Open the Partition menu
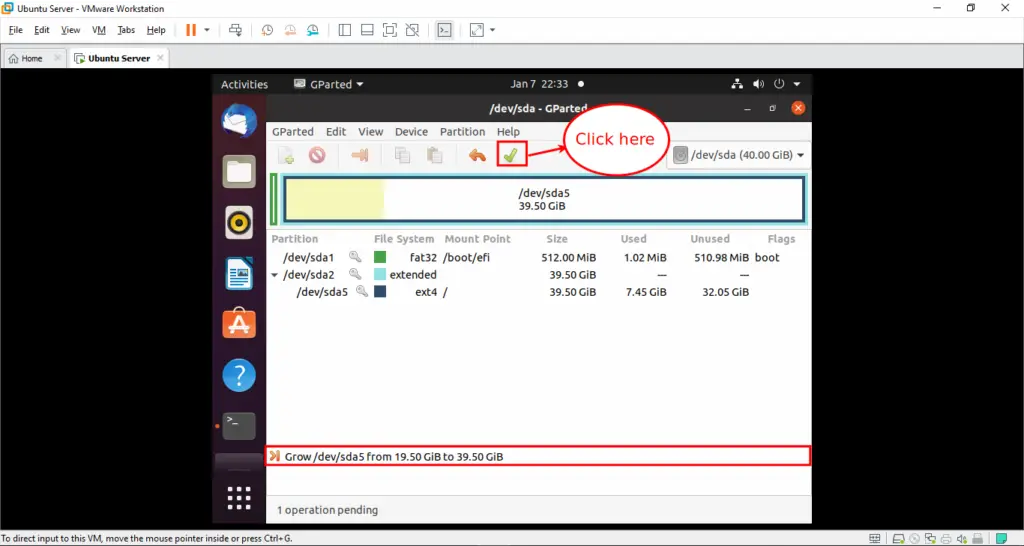The image size is (1024, 546). click(x=462, y=131)
